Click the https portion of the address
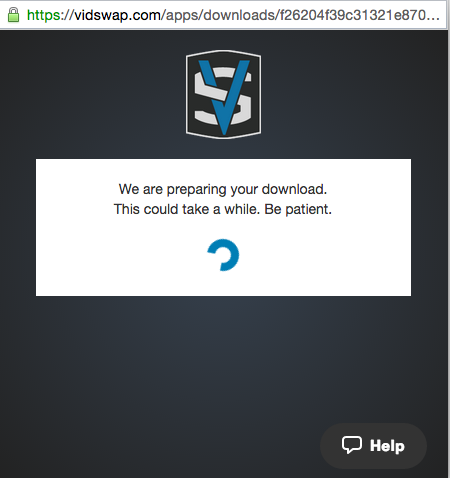Viewport: 450px width, 478px height. [44, 15]
